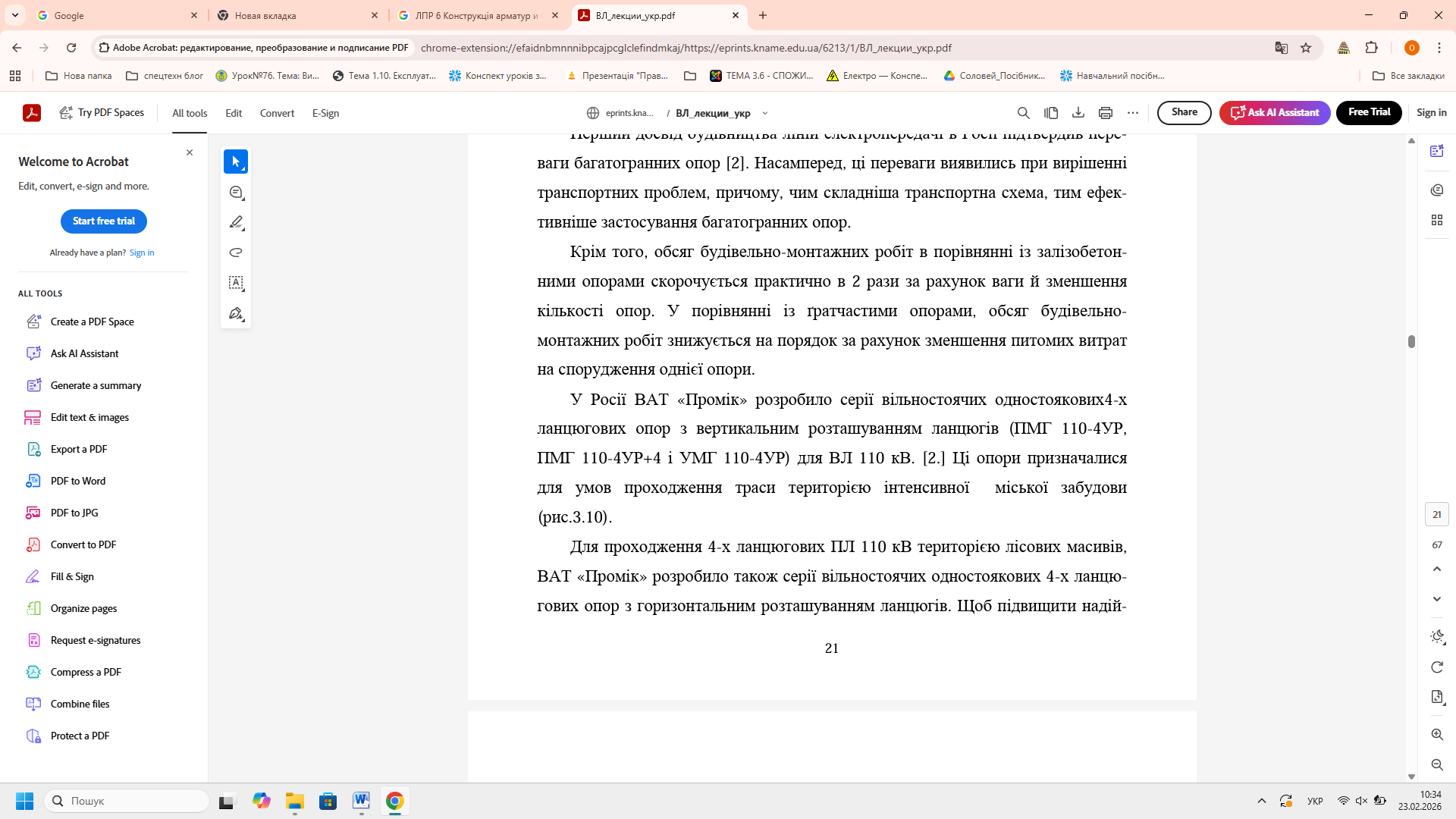Screen dimensions: 1456x819
Task: Click Ask AI Assistant button
Action: point(1275,112)
